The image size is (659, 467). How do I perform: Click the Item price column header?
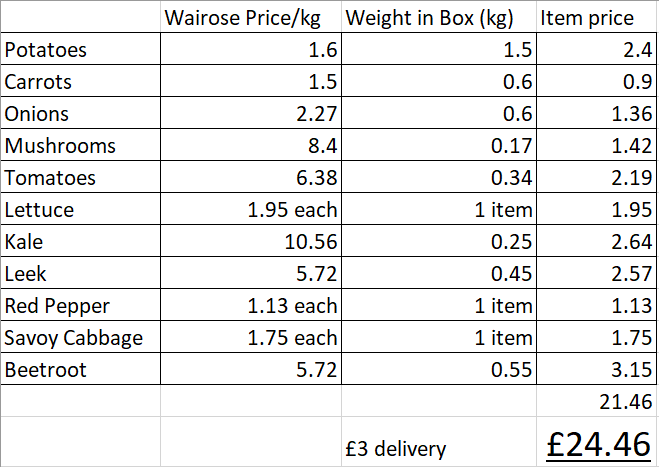(x=598, y=18)
